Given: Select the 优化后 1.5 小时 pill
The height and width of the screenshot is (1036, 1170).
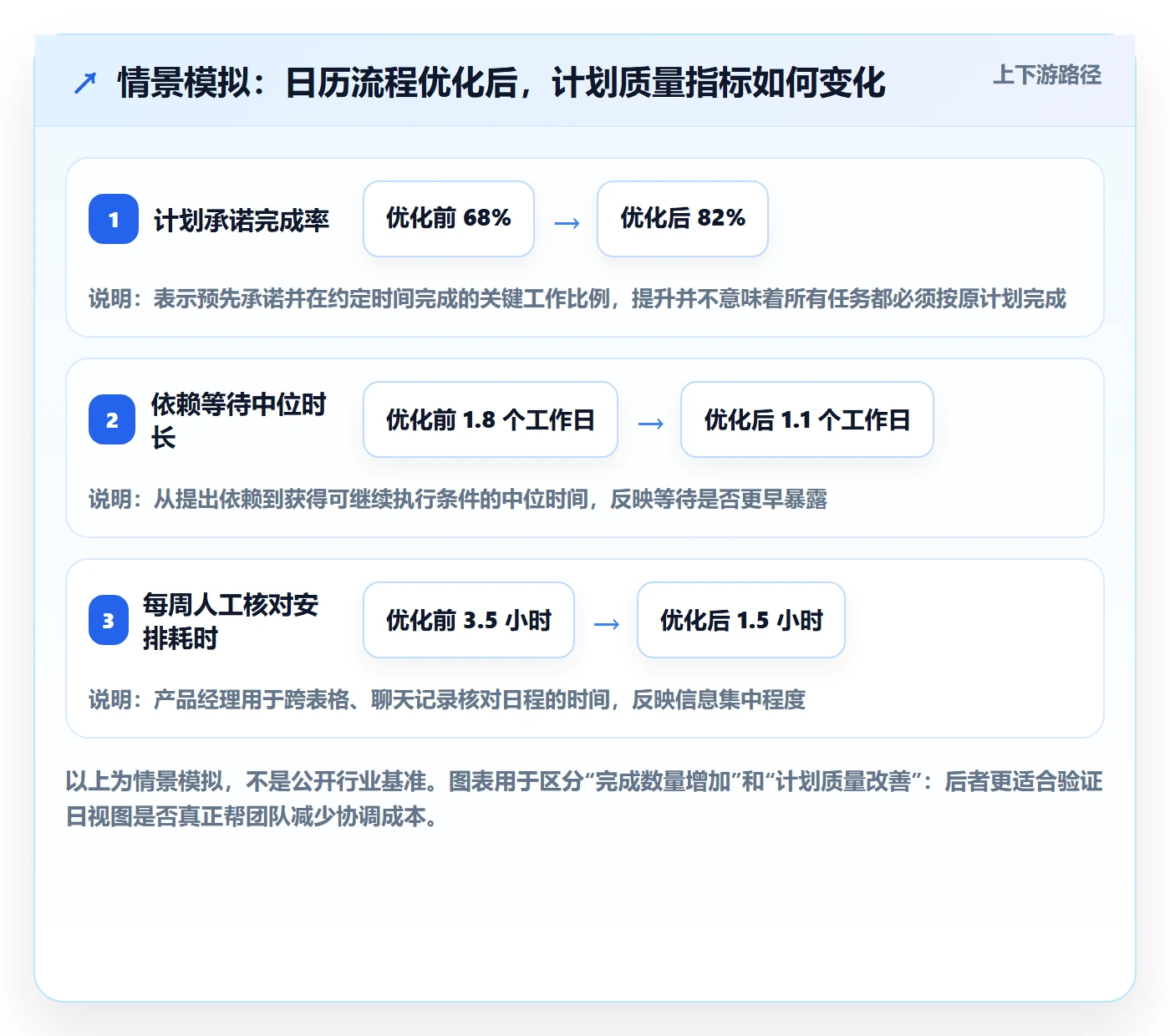Looking at the screenshot, I should pyautogui.click(x=741, y=620).
